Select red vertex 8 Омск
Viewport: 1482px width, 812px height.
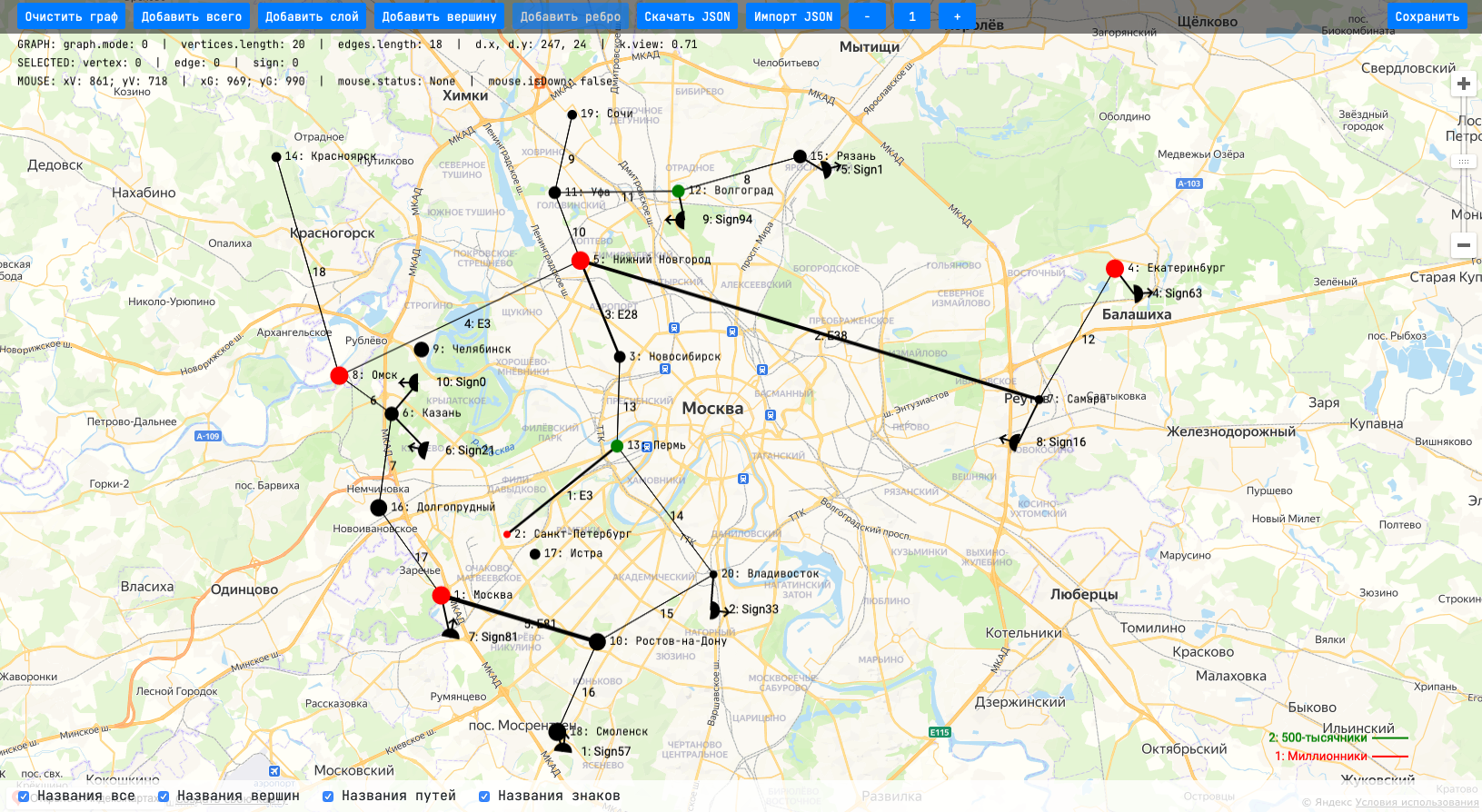coord(339,375)
